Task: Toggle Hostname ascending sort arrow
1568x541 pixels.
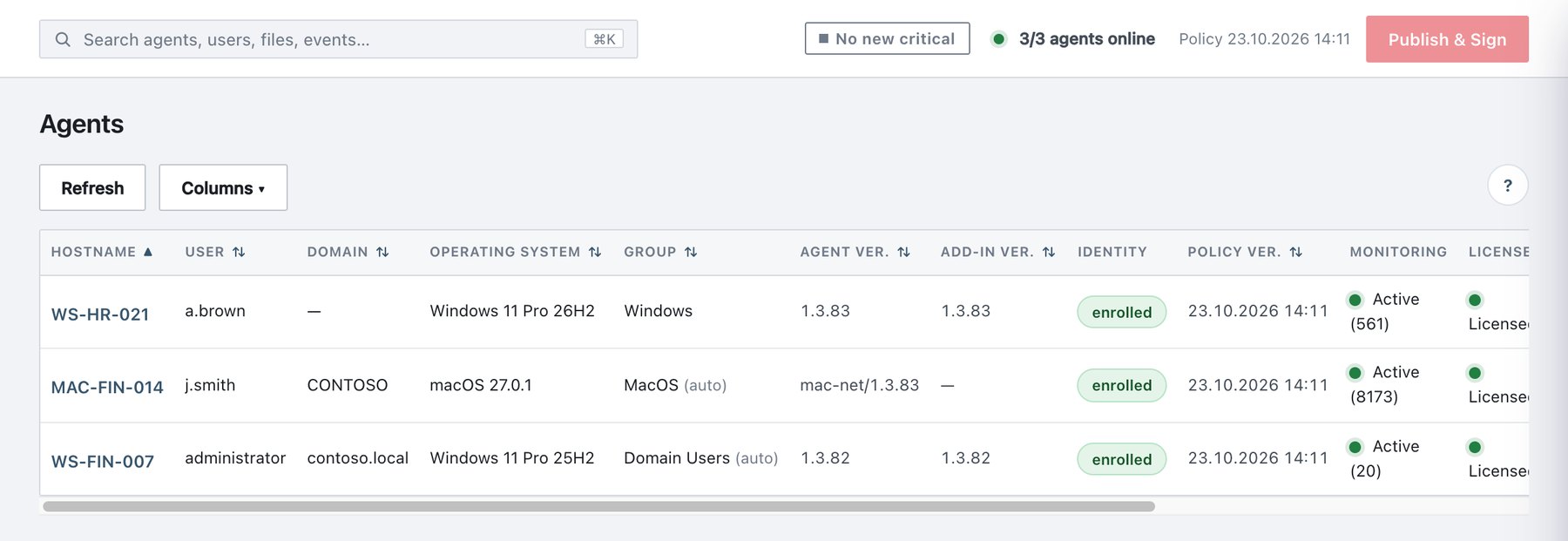Action: (x=148, y=252)
